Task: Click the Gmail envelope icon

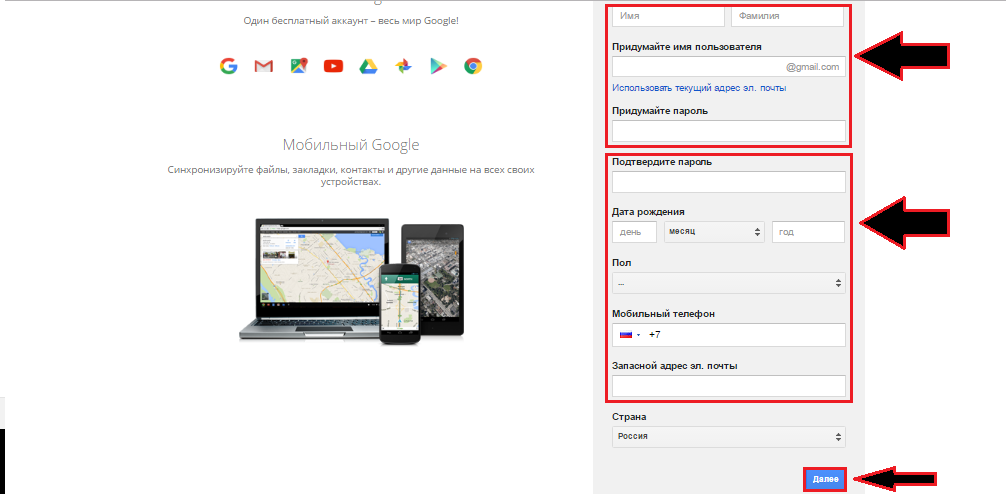Action: [x=263, y=66]
